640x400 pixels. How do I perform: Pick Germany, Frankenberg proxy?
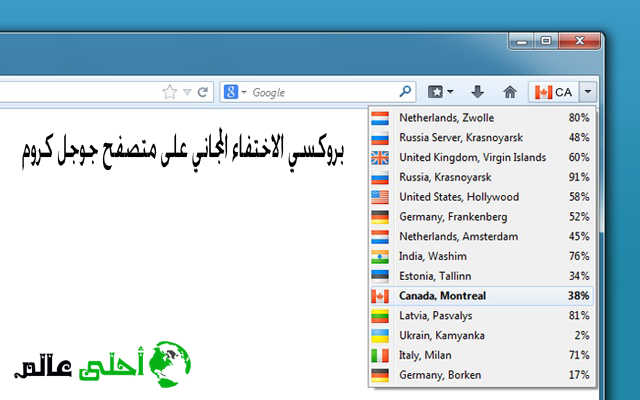(482, 217)
